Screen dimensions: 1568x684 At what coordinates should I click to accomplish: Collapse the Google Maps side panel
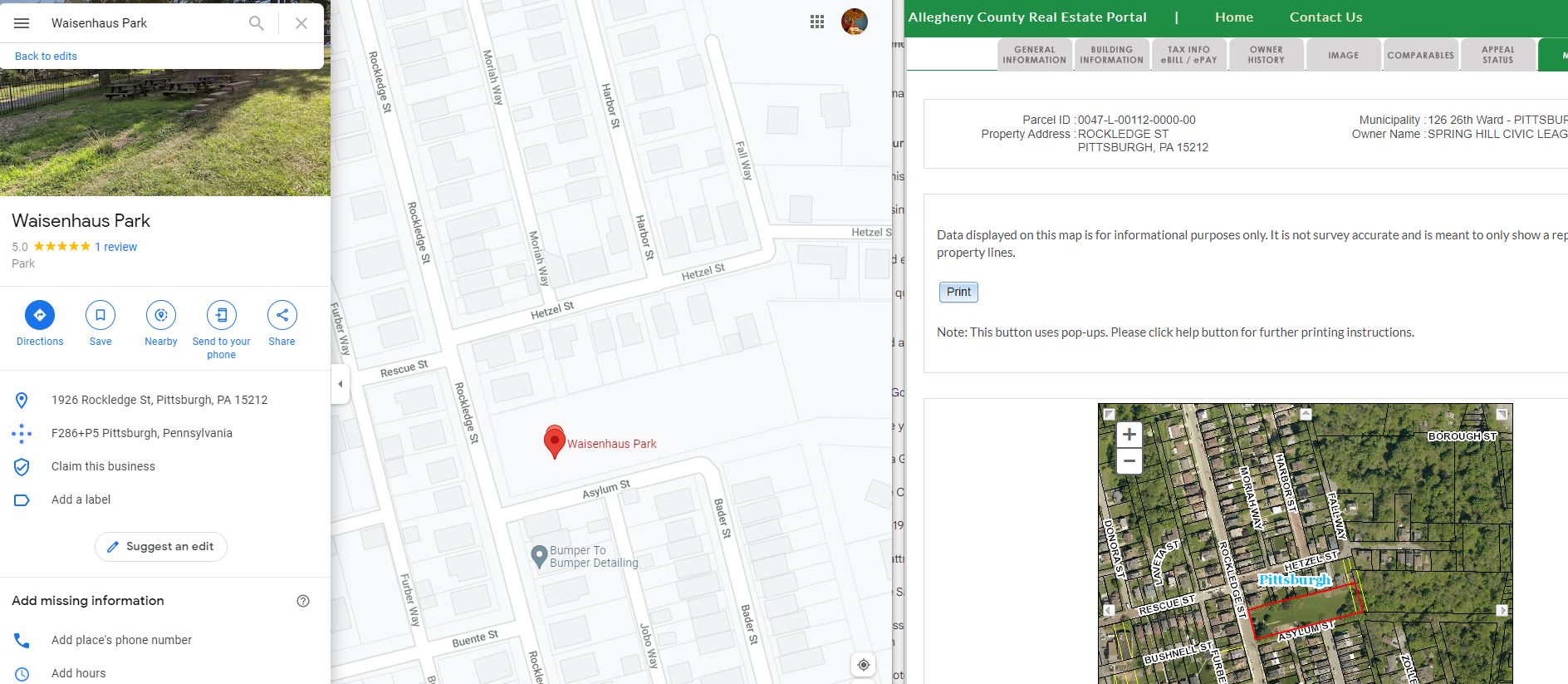coord(340,384)
